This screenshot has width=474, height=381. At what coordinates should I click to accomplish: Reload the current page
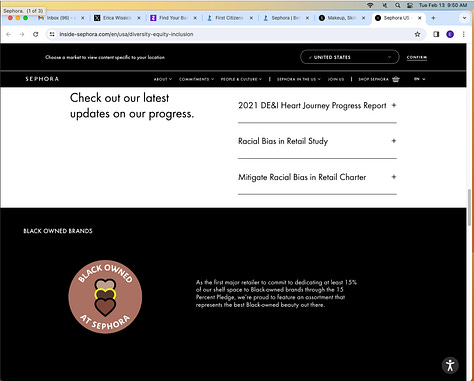(35, 34)
